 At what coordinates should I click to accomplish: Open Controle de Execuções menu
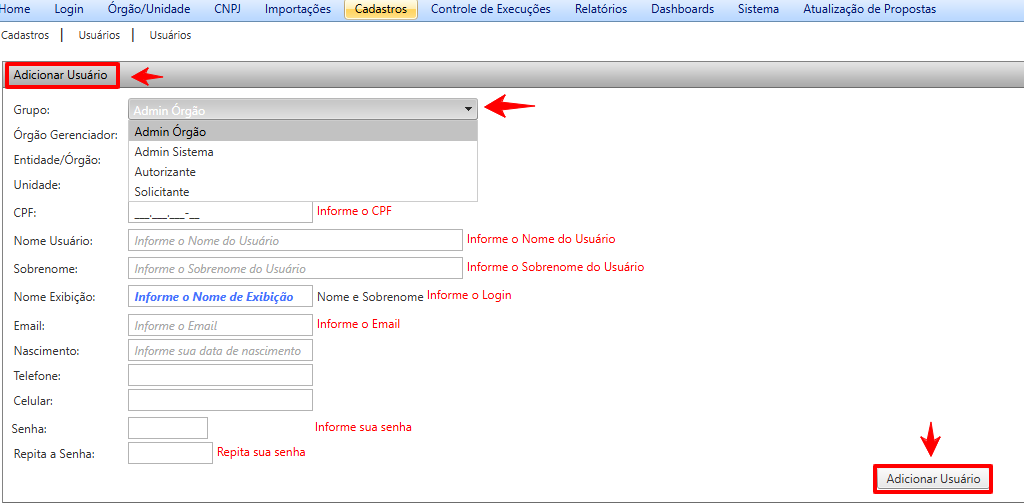pyautogui.click(x=490, y=9)
